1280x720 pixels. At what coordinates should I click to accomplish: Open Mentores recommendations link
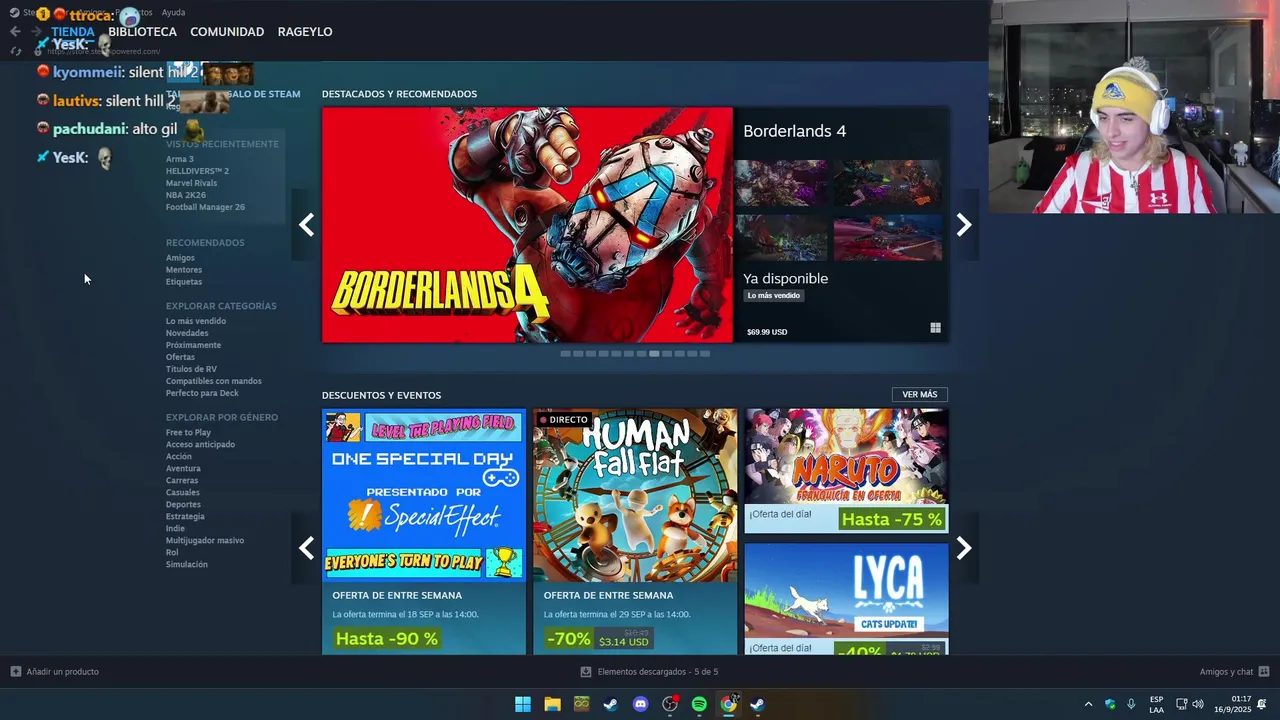[184, 270]
